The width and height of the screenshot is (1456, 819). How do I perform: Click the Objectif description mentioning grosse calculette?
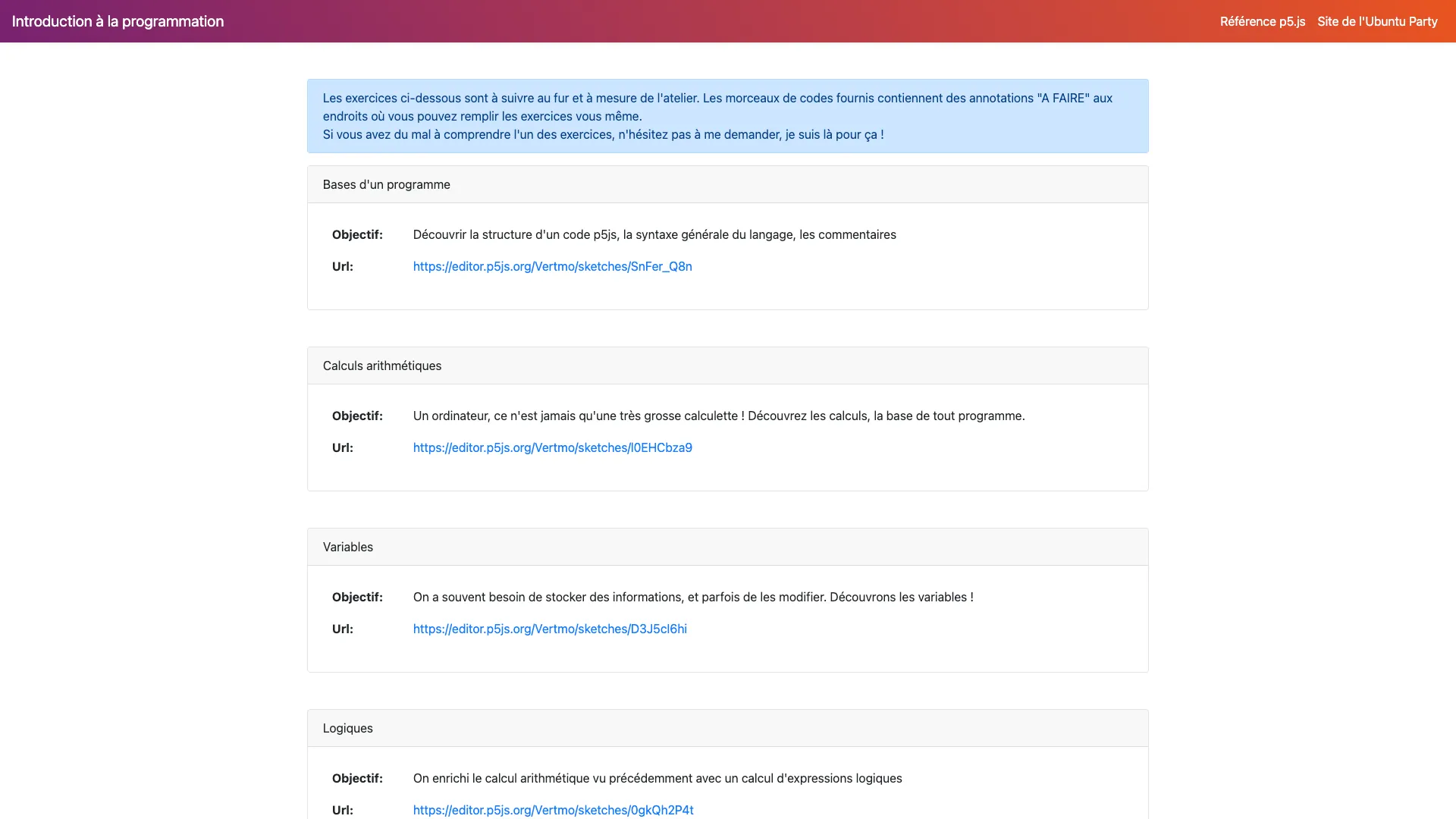(x=718, y=416)
